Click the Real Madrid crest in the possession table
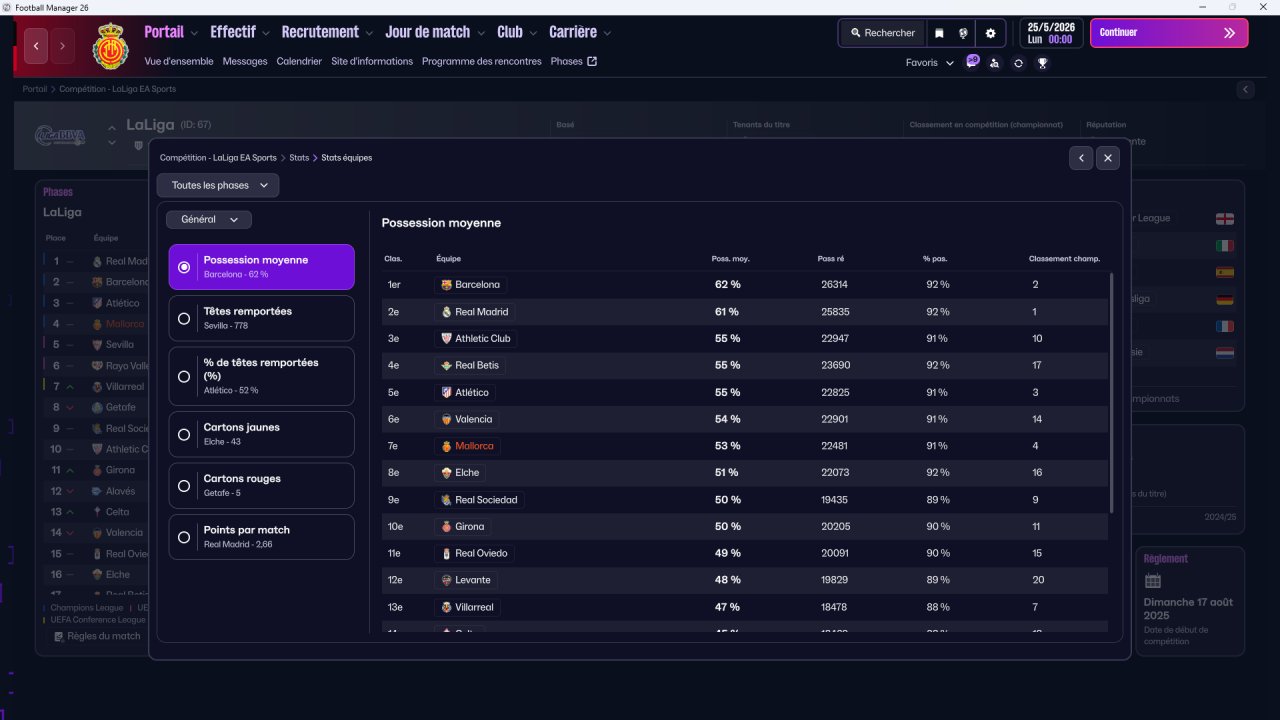 coord(446,312)
